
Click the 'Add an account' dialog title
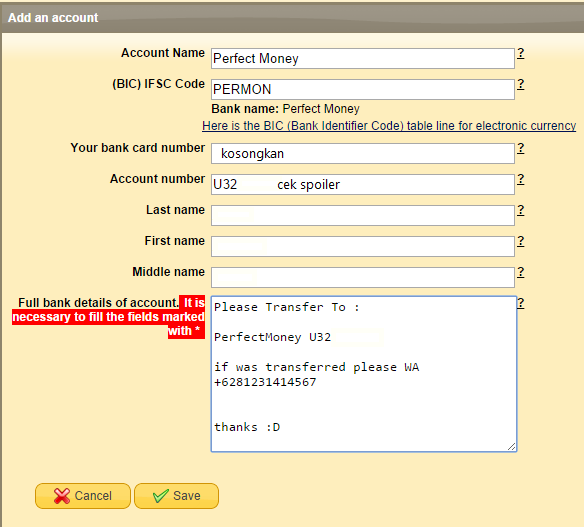coord(53,18)
